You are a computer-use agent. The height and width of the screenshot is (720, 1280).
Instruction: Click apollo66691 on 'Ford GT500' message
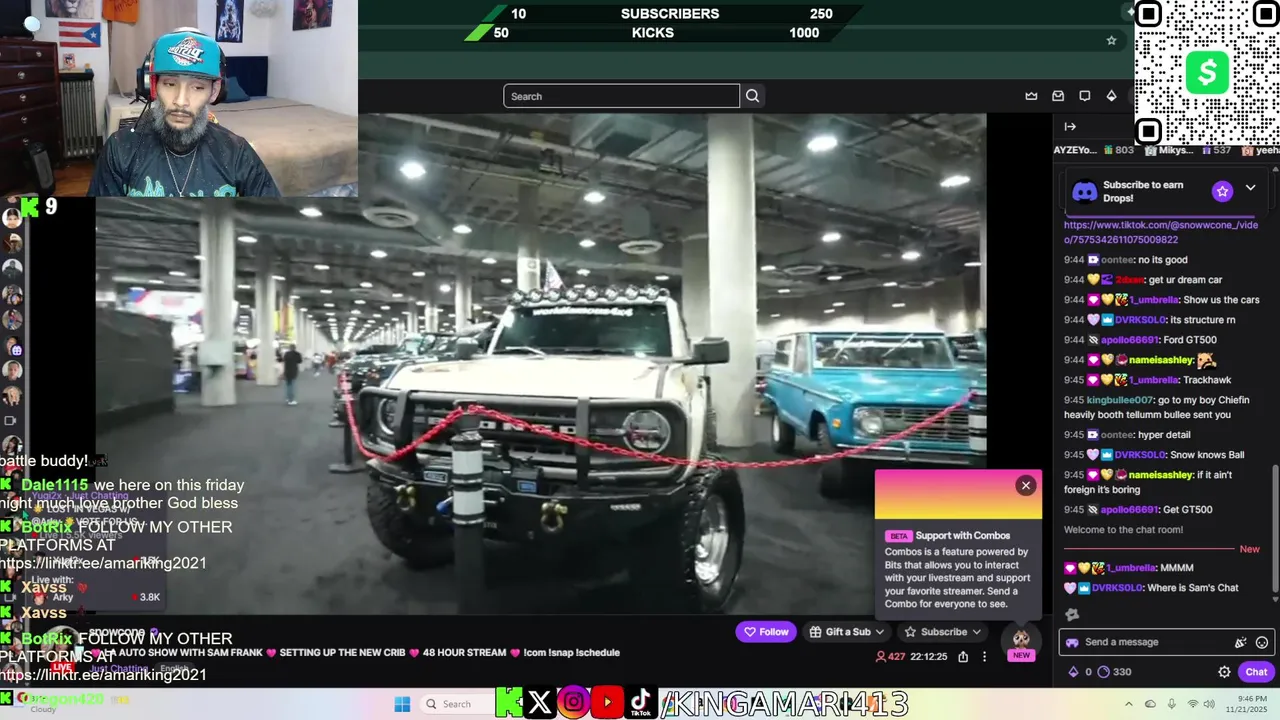1131,340
